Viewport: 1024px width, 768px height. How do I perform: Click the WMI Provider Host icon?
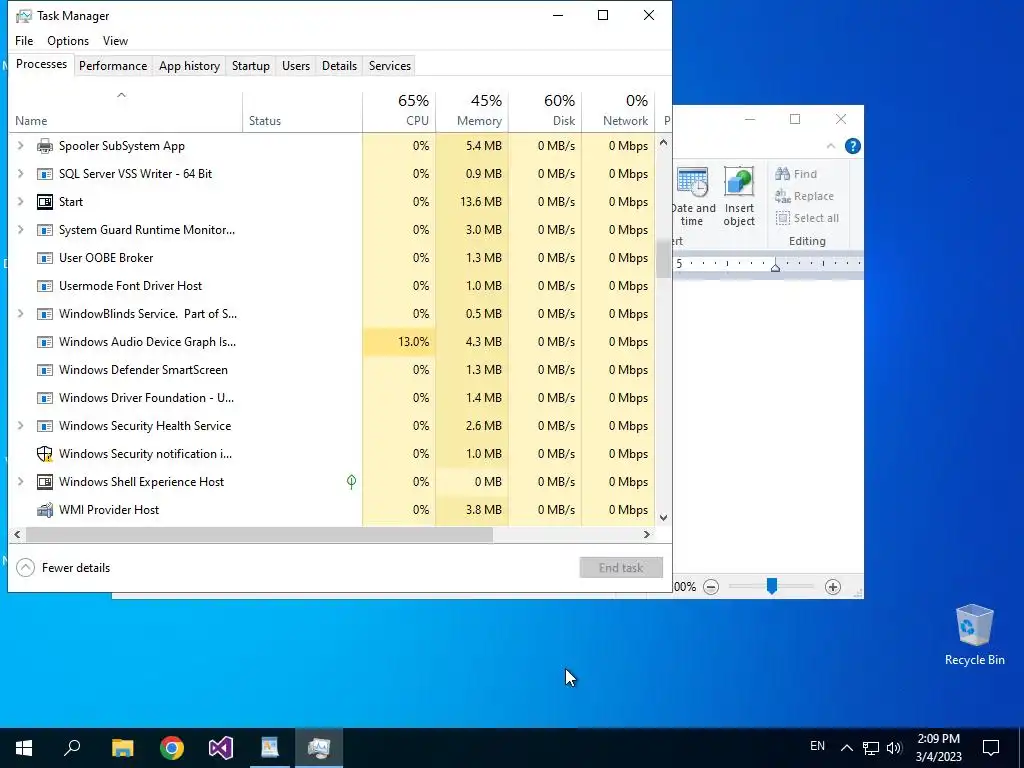(44, 510)
